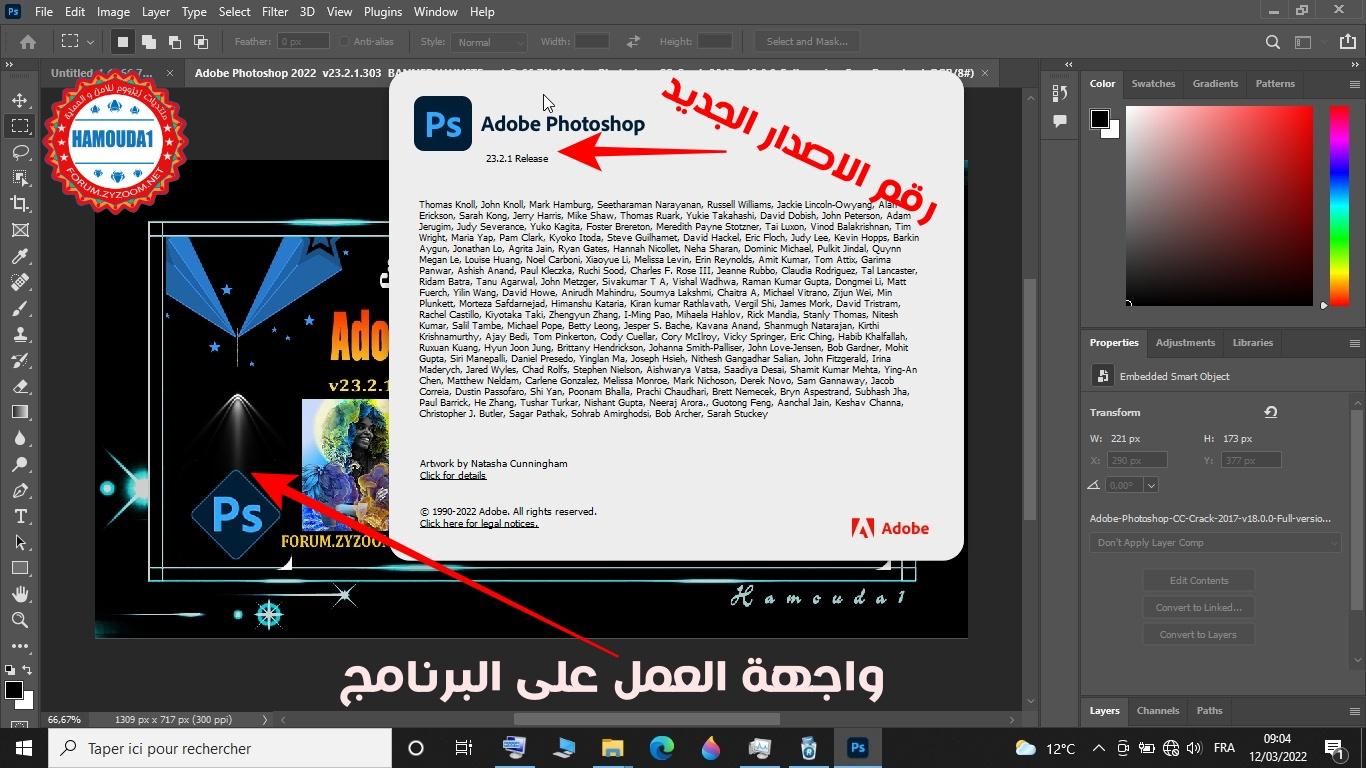
Task: Select the Lasso tool
Action: [x=20, y=152]
